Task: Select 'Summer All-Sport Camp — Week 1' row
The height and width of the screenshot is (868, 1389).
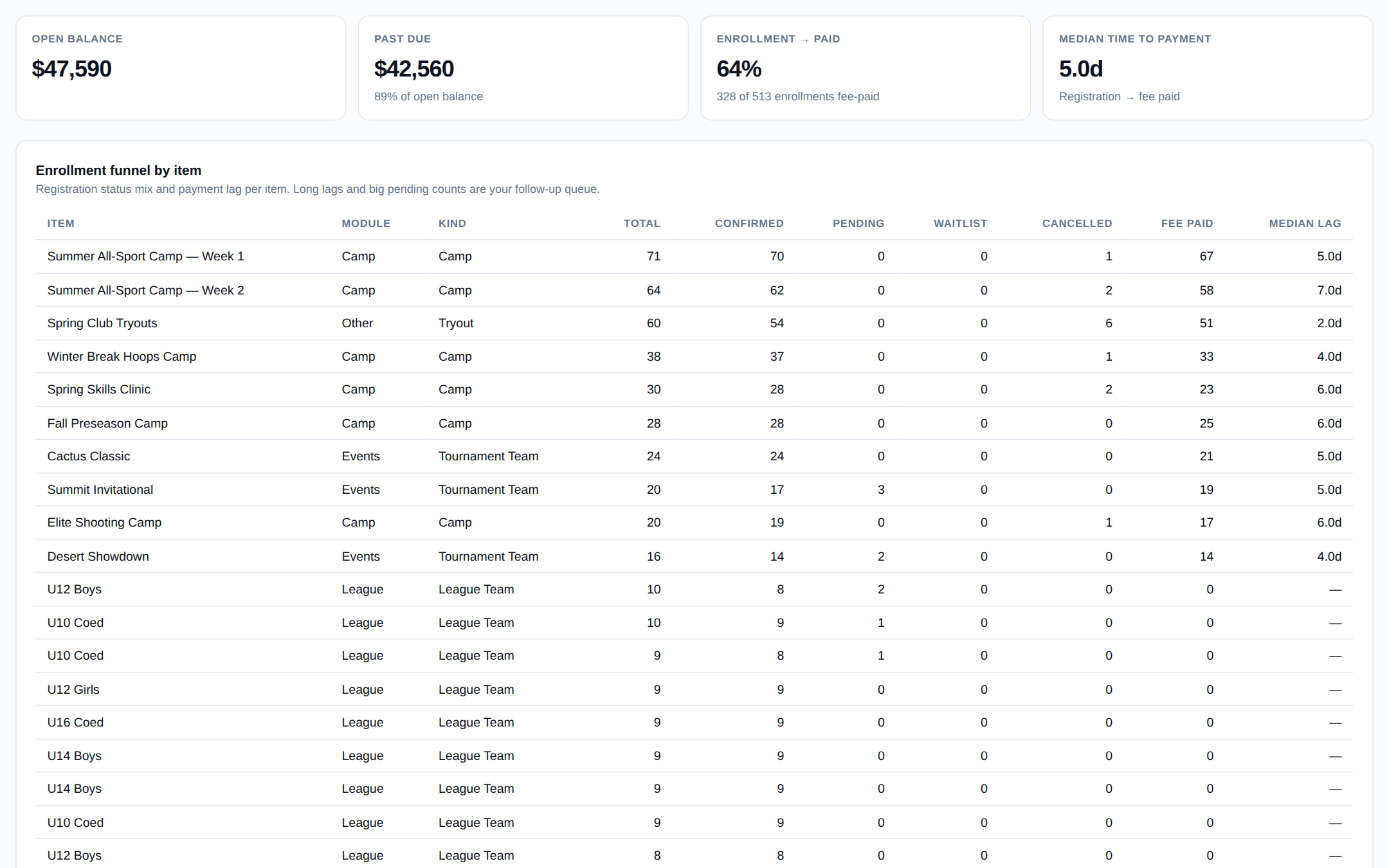Action: pos(694,257)
